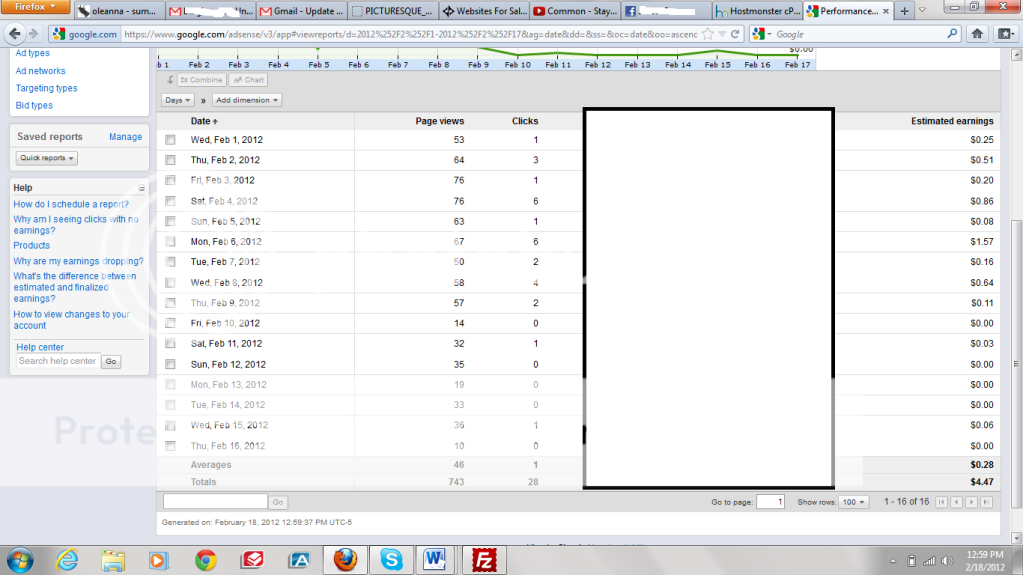Open the Targeting types report link
Image resolution: width=1023 pixels, height=575 pixels.
[46, 88]
